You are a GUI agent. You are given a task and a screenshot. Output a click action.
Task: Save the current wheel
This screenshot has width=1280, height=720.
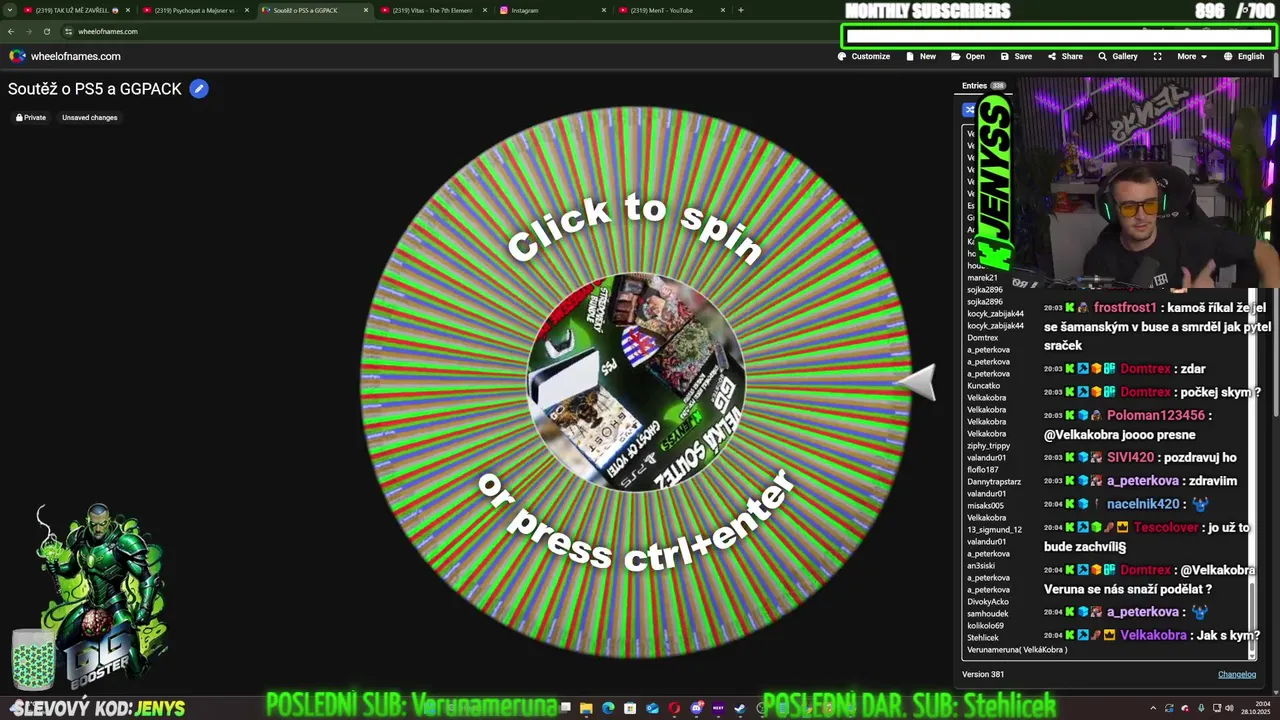point(1016,56)
